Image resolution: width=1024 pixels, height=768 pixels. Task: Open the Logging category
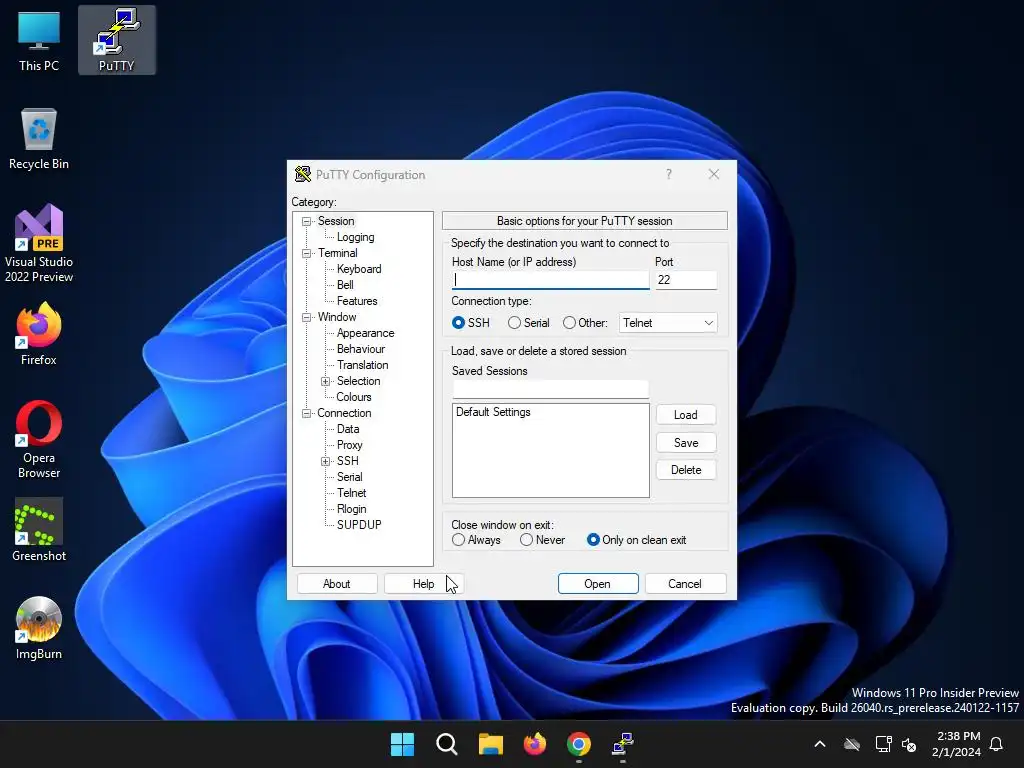[x=355, y=237]
